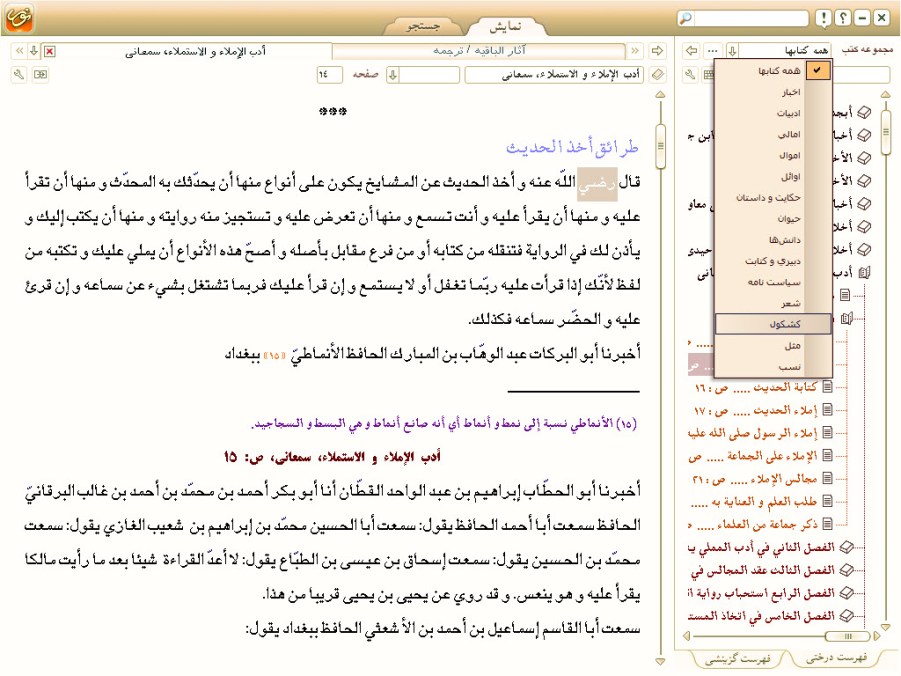Open the tab list arrow beside the red X

[x=34, y=51]
